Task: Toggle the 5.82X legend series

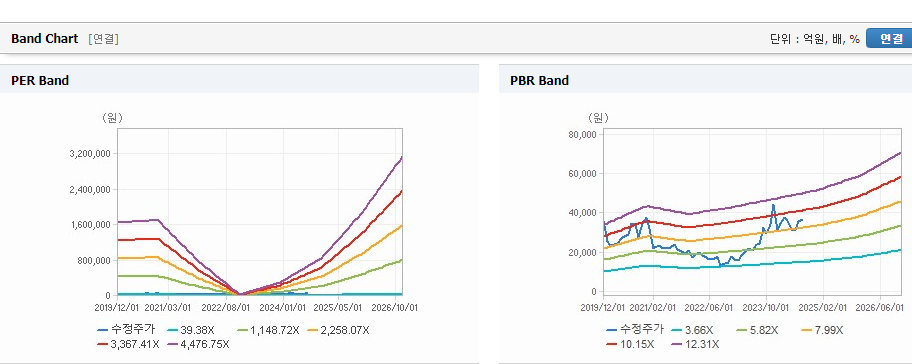Action: tap(757, 330)
